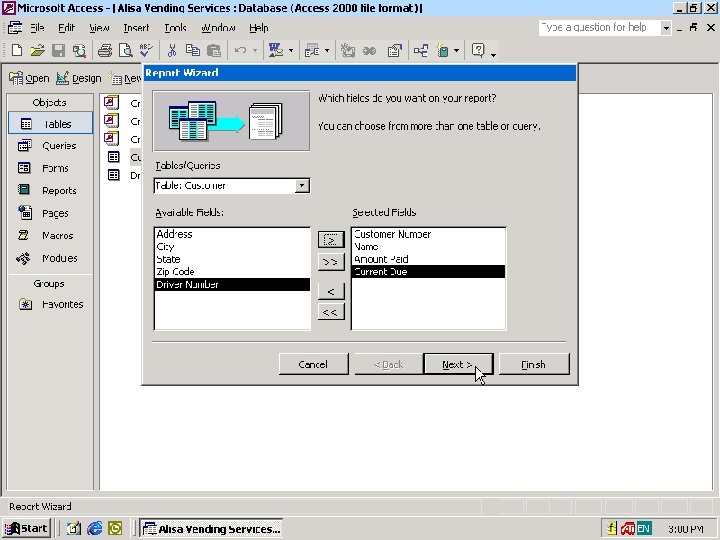Screen dimensions: 720x540
Task: Open the File menu
Action: (x=37, y=28)
